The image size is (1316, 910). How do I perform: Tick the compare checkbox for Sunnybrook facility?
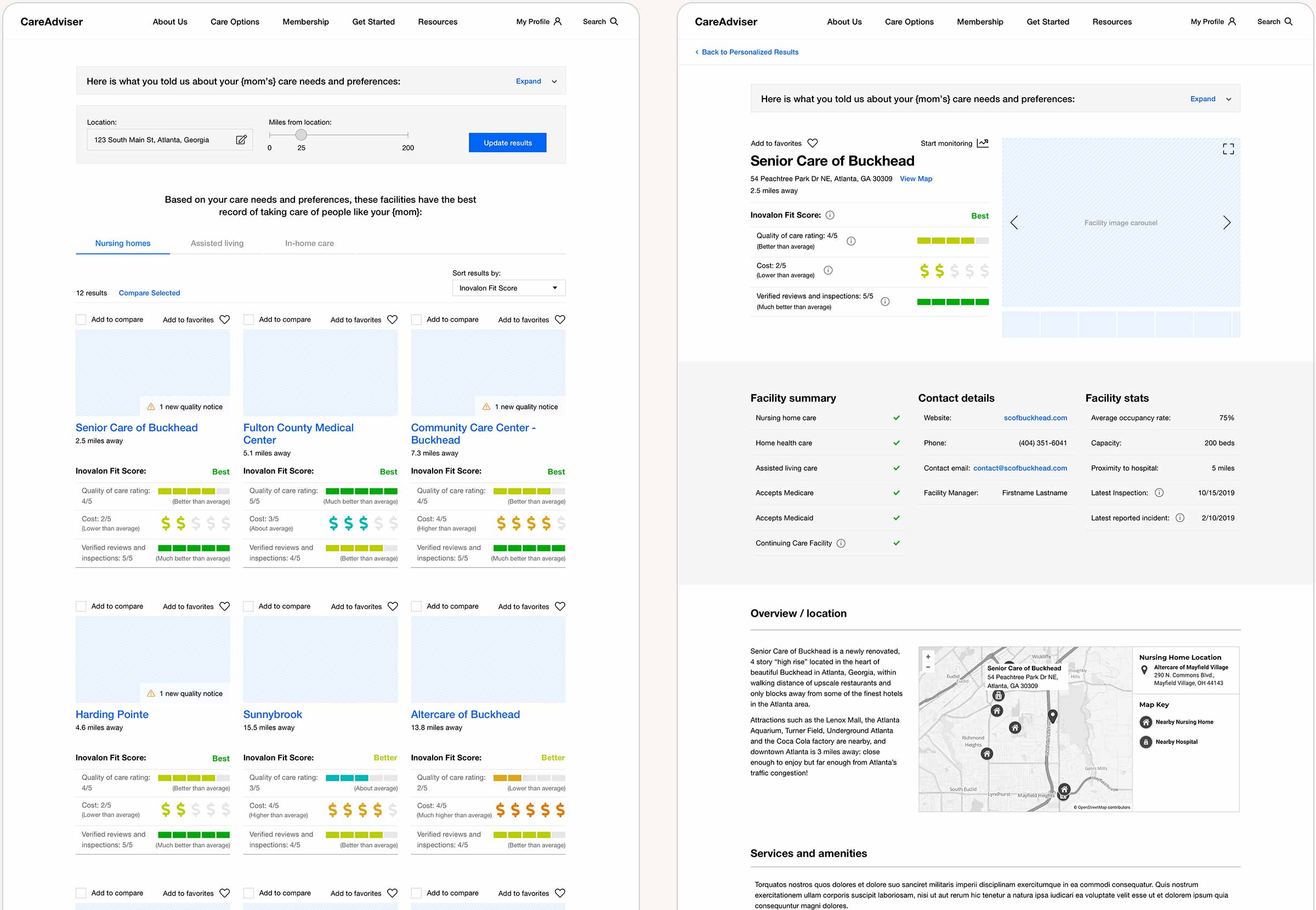[248, 607]
